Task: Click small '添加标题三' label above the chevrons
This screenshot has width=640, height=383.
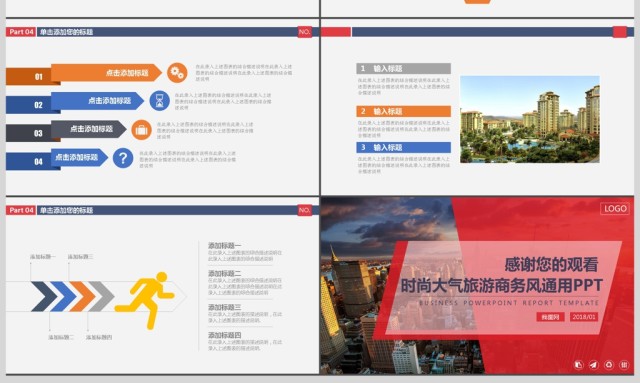Action: point(80,257)
